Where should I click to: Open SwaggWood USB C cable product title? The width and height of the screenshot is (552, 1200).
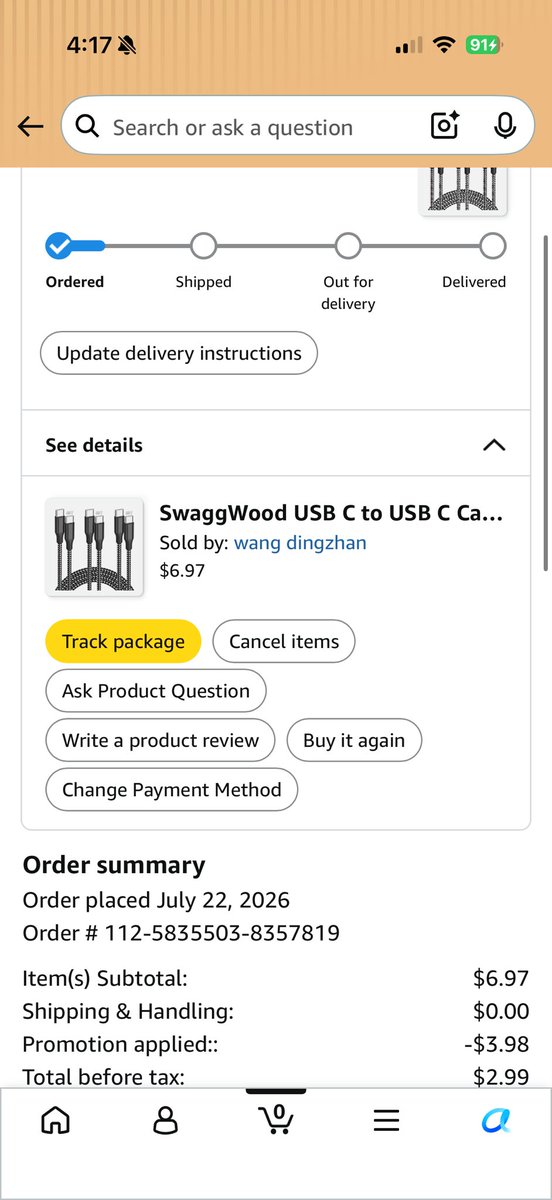[x=332, y=513]
